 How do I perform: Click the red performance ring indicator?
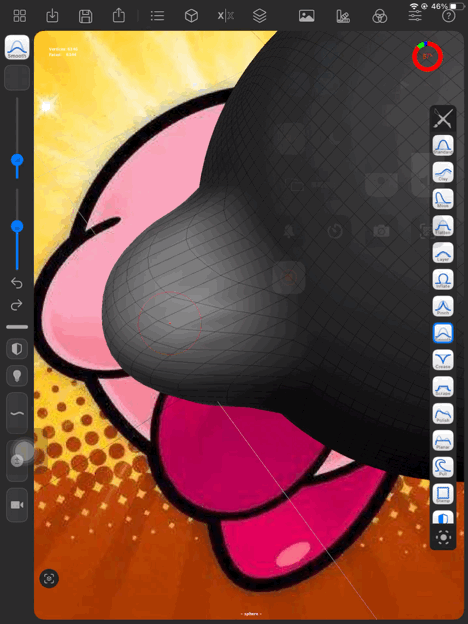tap(427, 57)
